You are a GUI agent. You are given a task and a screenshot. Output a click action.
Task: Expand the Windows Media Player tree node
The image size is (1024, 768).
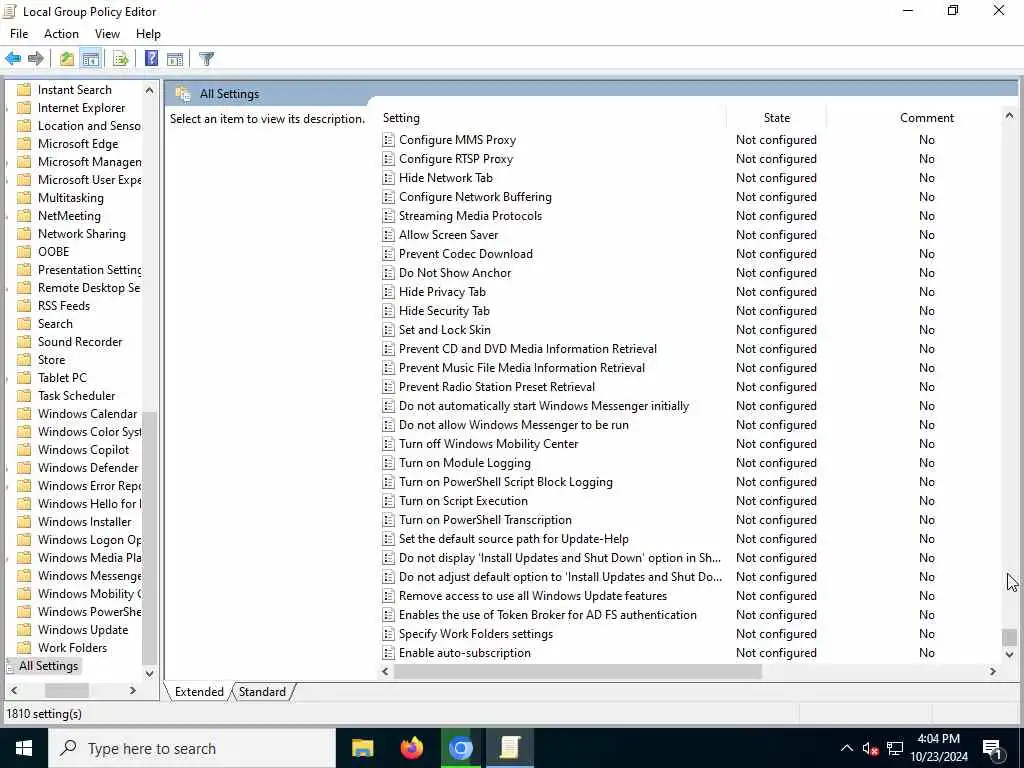coord(8,558)
